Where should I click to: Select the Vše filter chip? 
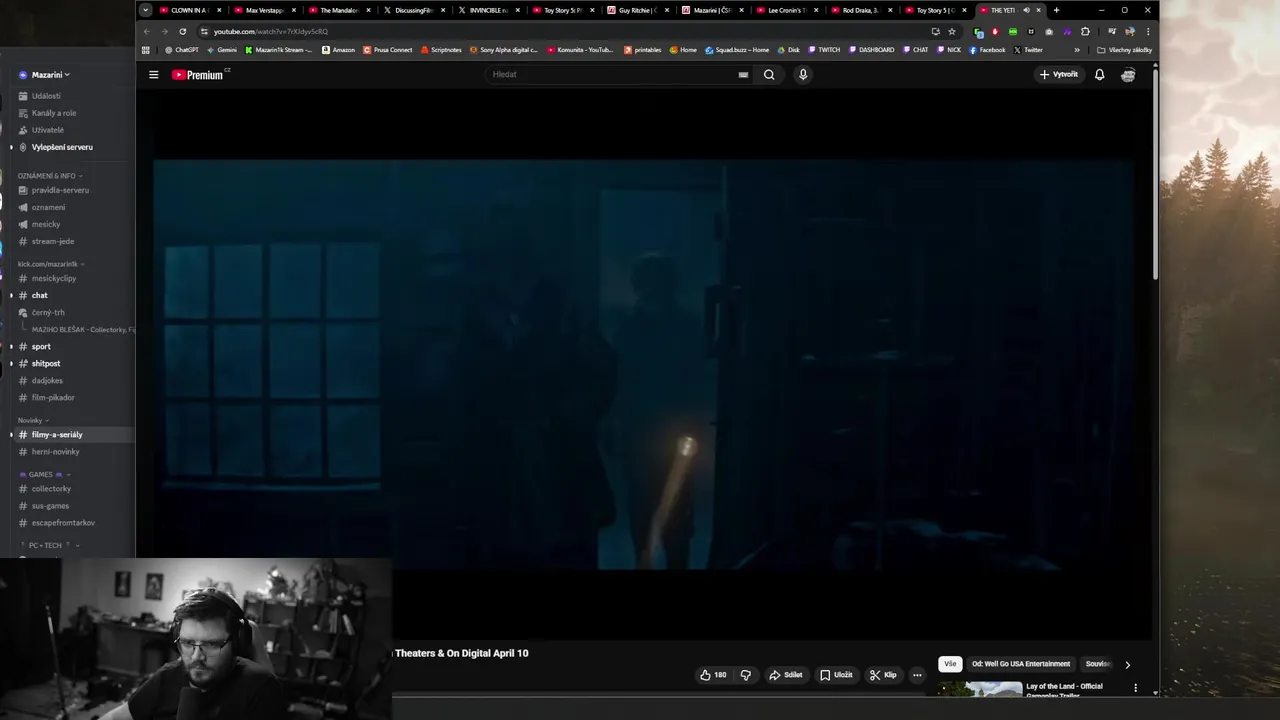coord(950,664)
